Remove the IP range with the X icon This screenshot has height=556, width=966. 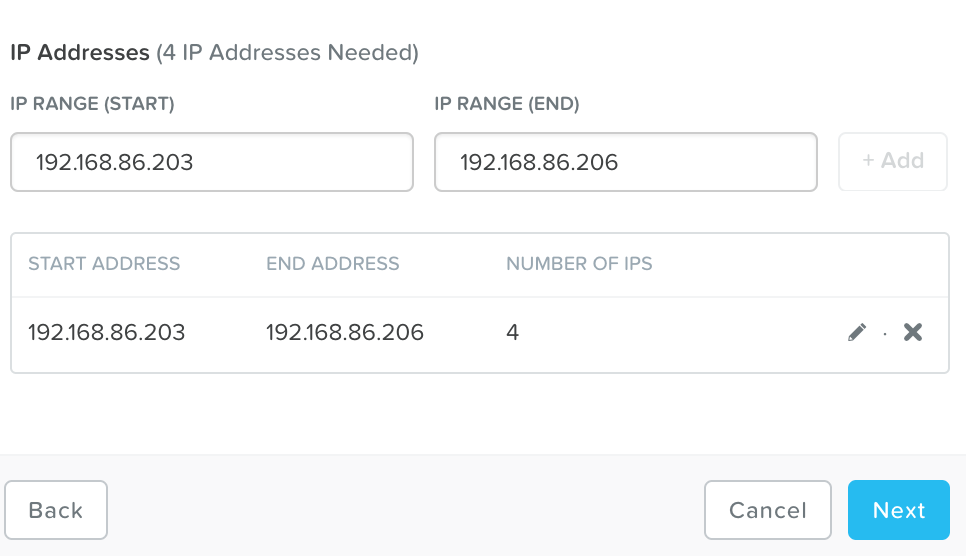click(912, 333)
